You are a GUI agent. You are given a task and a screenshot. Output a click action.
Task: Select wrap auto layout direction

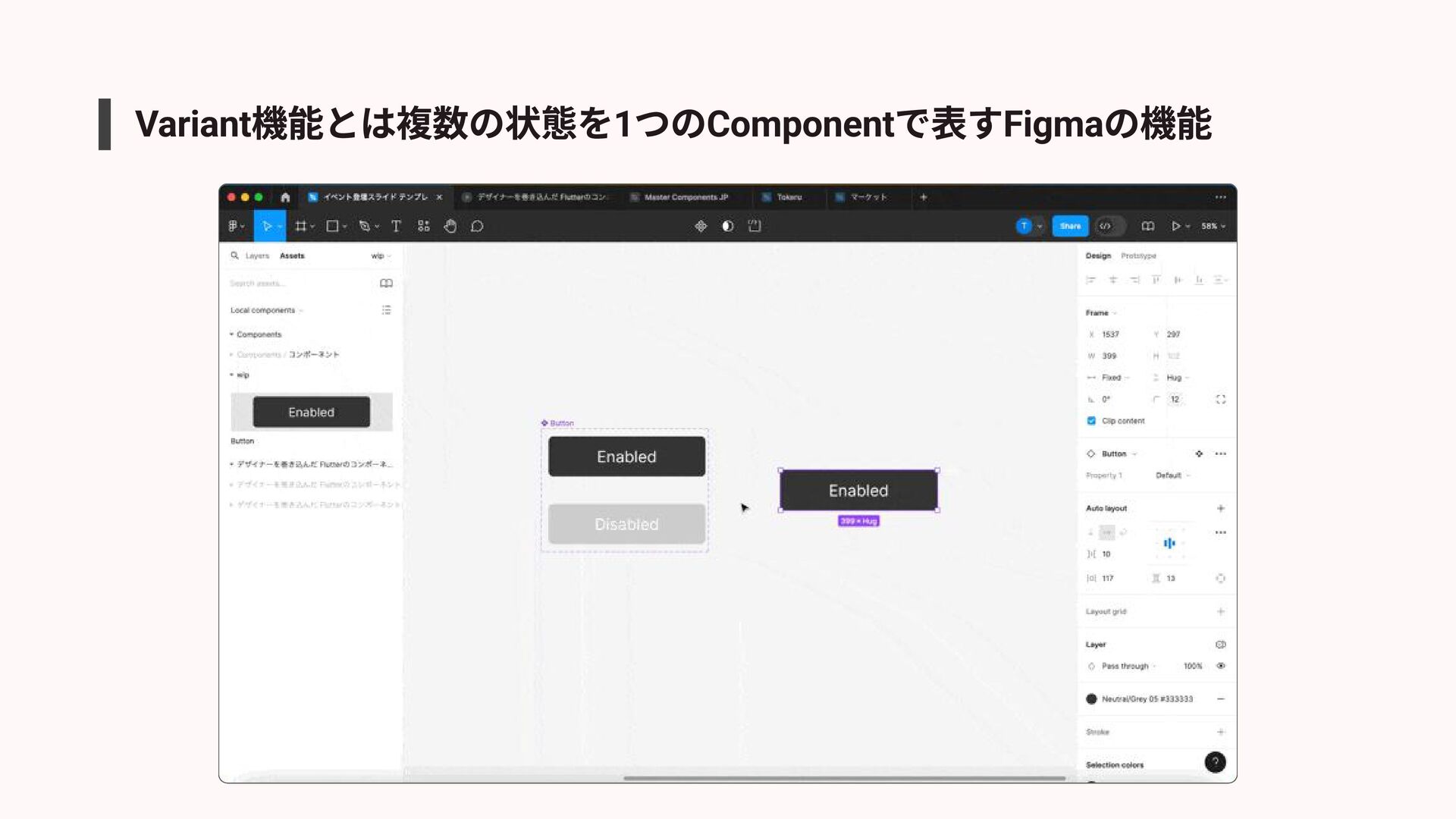coord(1123,532)
